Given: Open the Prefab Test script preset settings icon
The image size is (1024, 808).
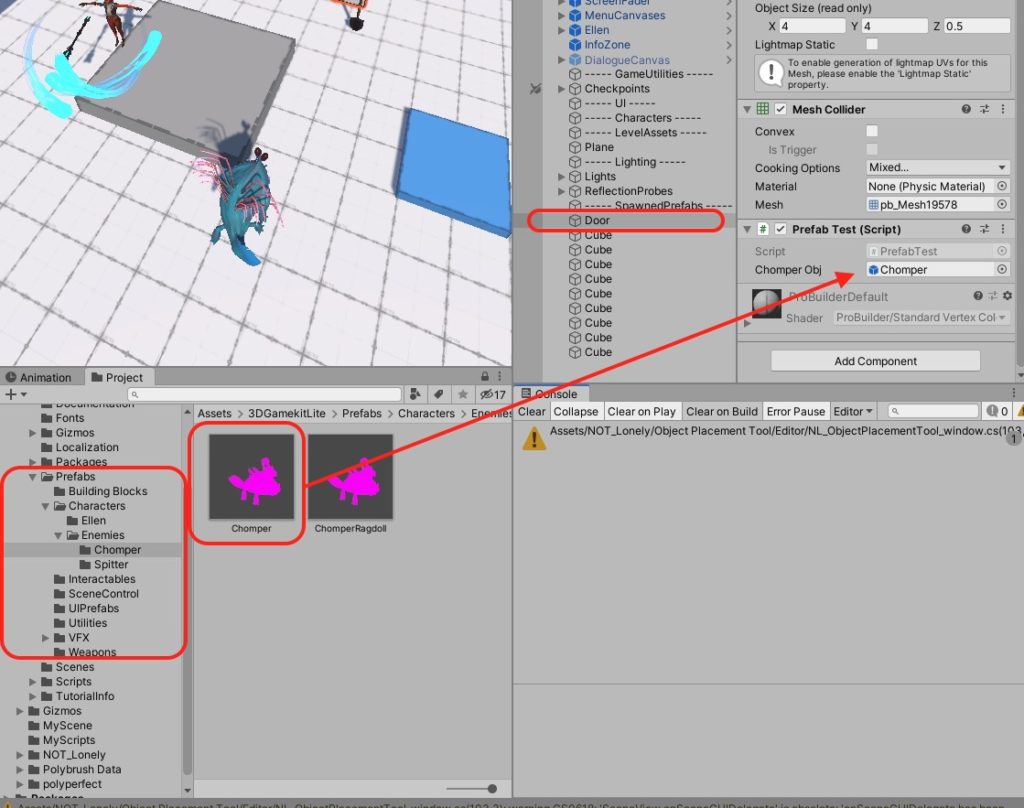Looking at the screenshot, I should 984,229.
